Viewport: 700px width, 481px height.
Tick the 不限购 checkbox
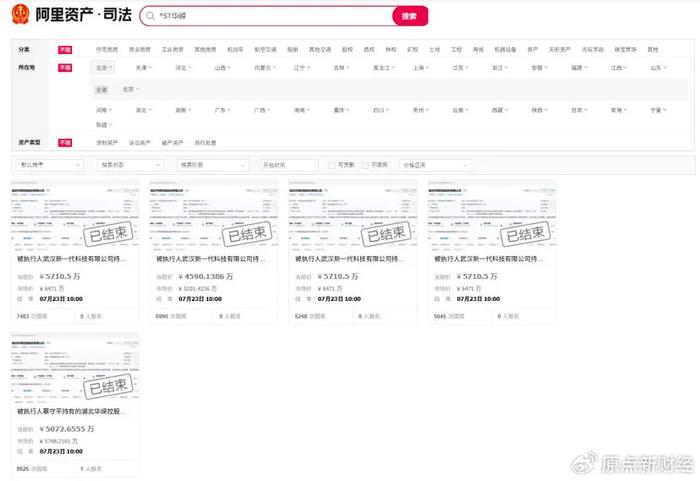tap(365, 165)
